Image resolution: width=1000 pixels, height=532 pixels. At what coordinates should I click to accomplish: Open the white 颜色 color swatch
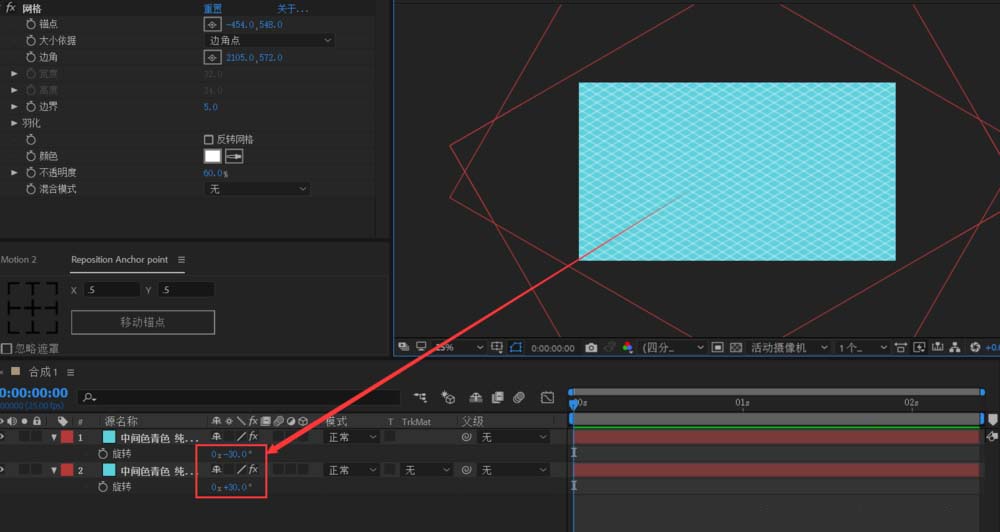(212, 156)
